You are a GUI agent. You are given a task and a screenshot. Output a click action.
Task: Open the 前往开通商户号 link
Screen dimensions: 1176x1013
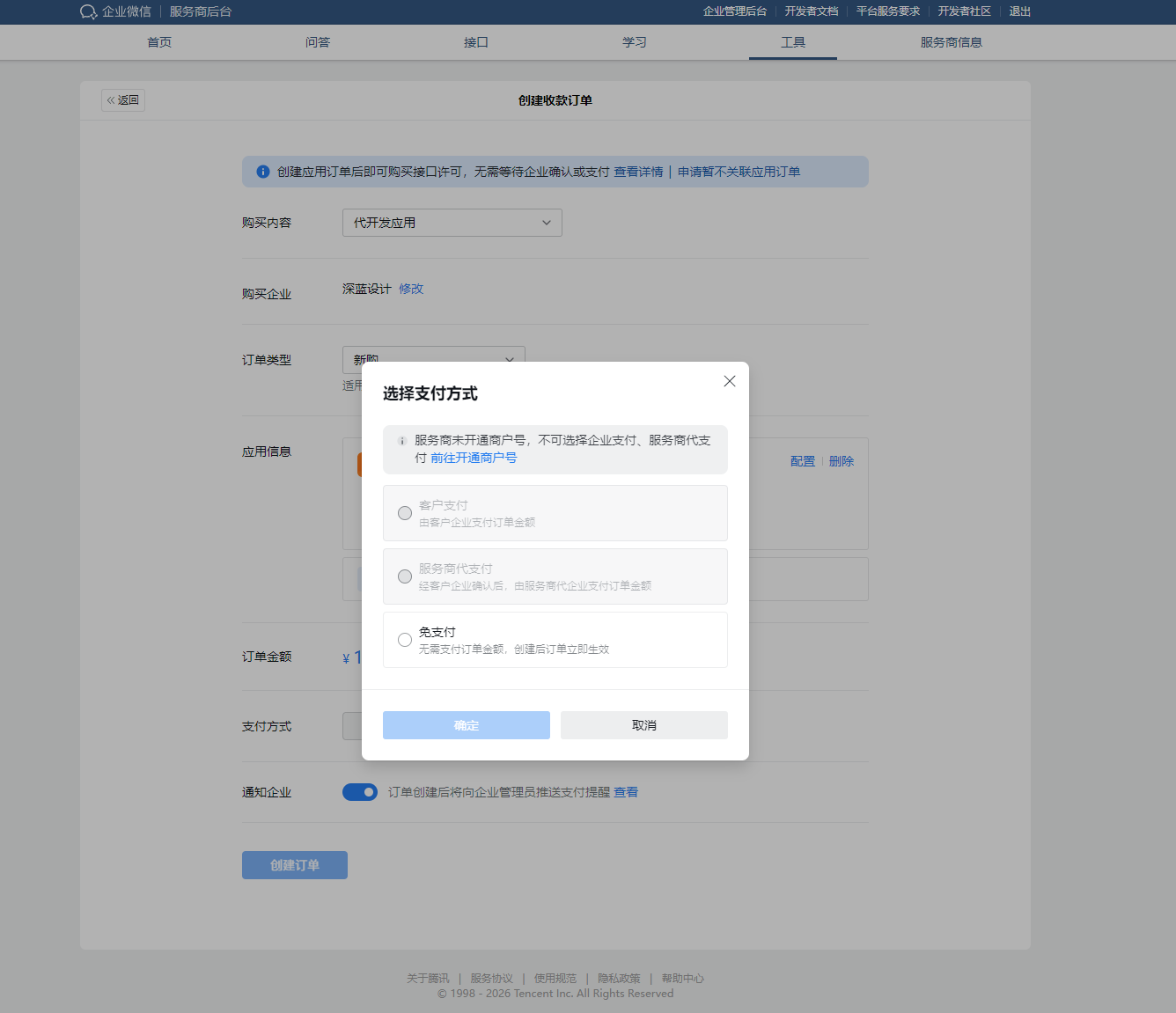(474, 458)
